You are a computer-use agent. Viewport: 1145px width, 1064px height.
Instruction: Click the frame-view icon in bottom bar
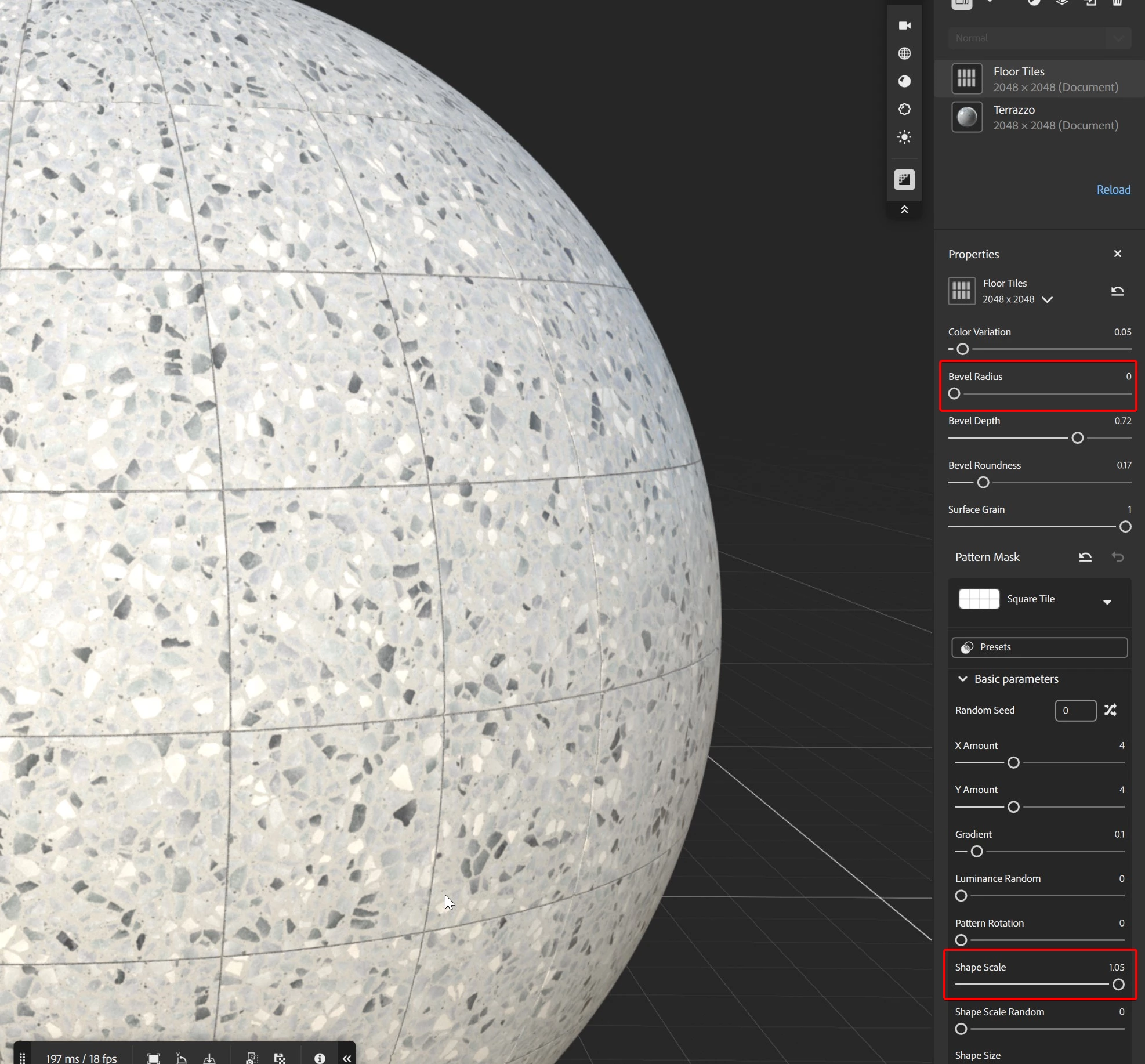click(x=153, y=1058)
